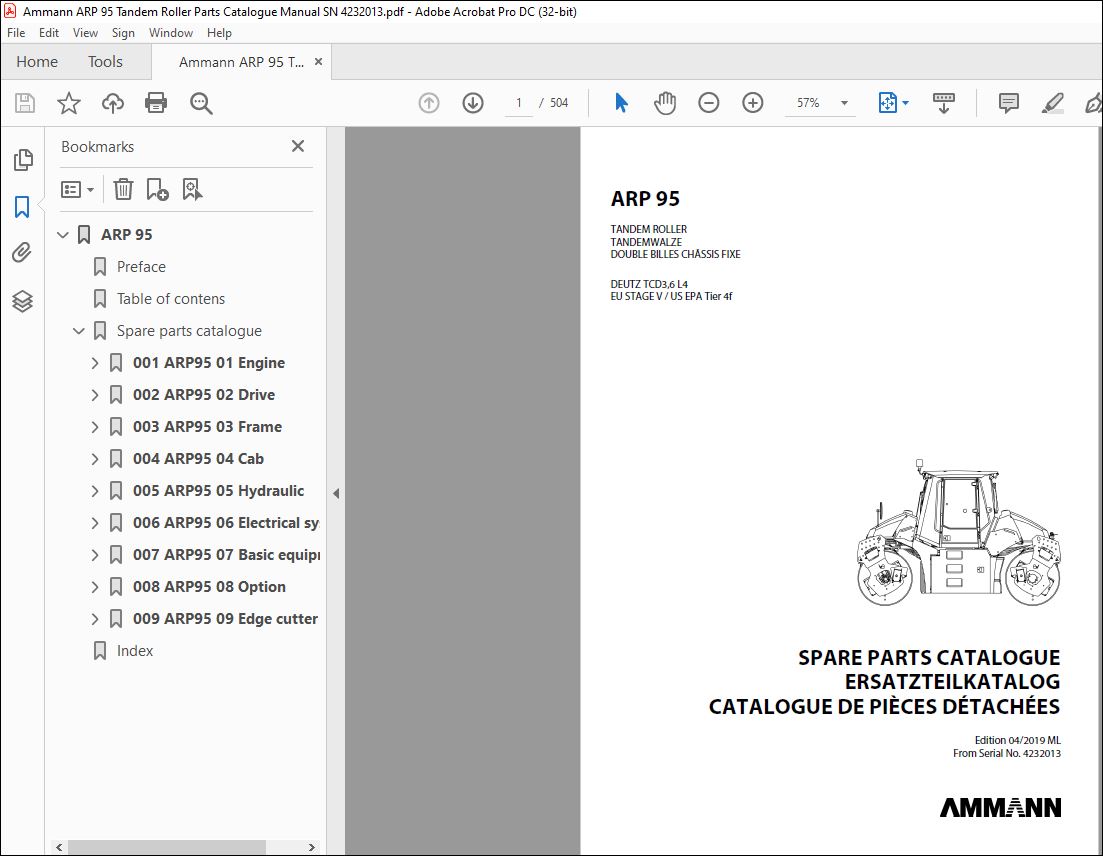
Task: Click the upload to cloud icon
Action: (113, 103)
